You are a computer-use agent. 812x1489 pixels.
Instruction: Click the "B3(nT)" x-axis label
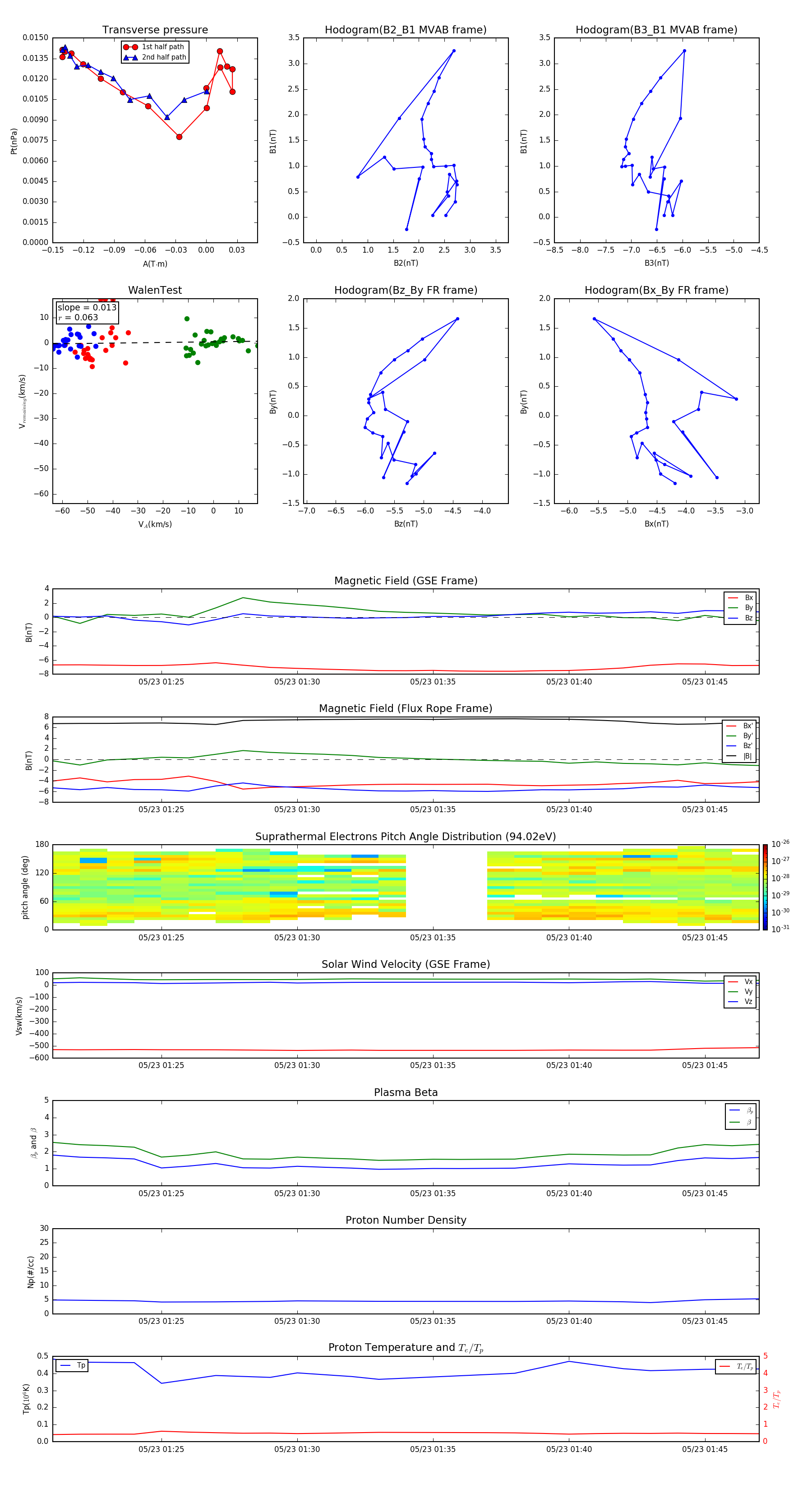(x=656, y=263)
